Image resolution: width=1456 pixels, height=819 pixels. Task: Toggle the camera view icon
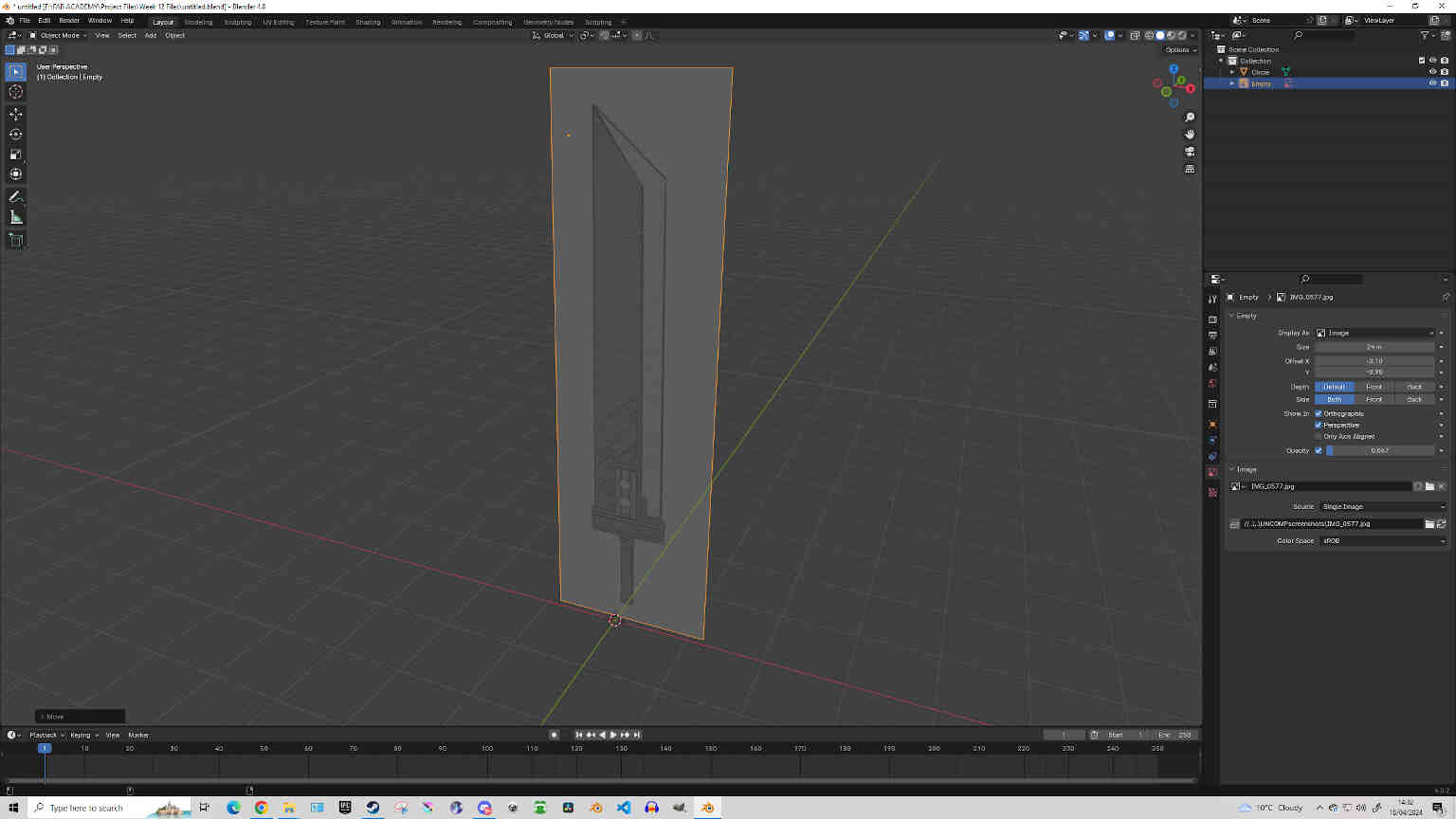(x=1190, y=152)
